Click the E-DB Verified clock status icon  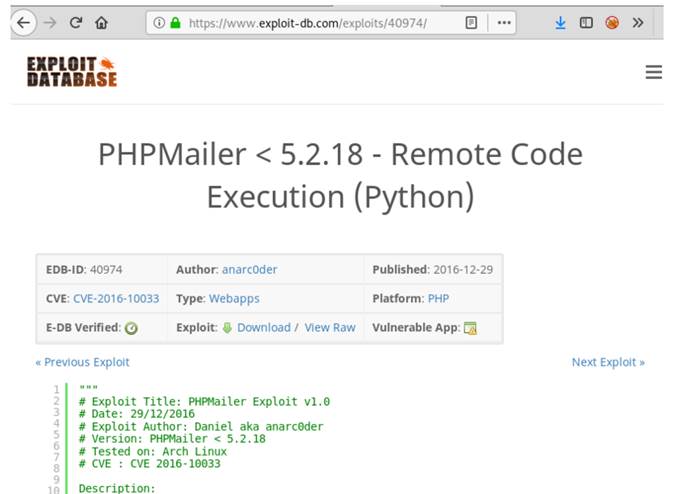tap(131, 328)
